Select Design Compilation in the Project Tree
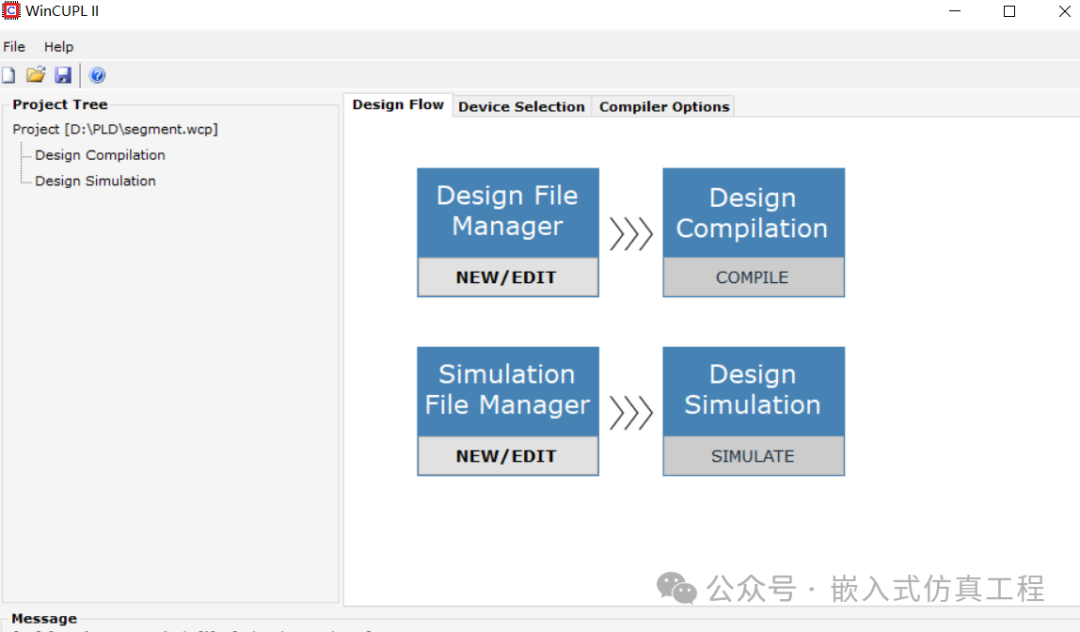The width and height of the screenshot is (1080, 632). pos(100,155)
